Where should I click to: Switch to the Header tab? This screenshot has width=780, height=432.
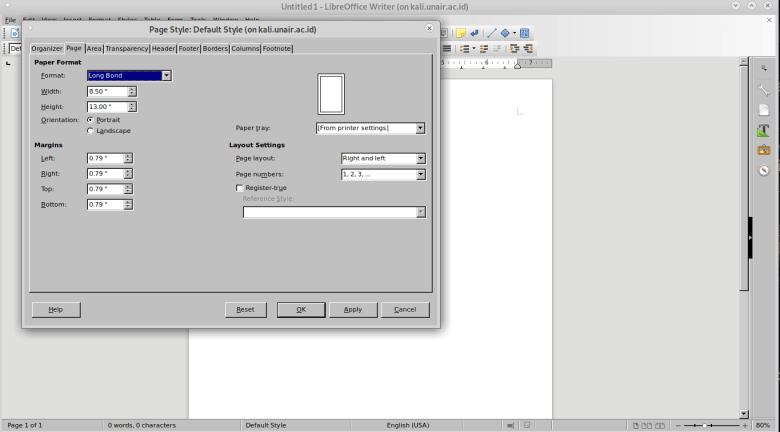click(163, 48)
